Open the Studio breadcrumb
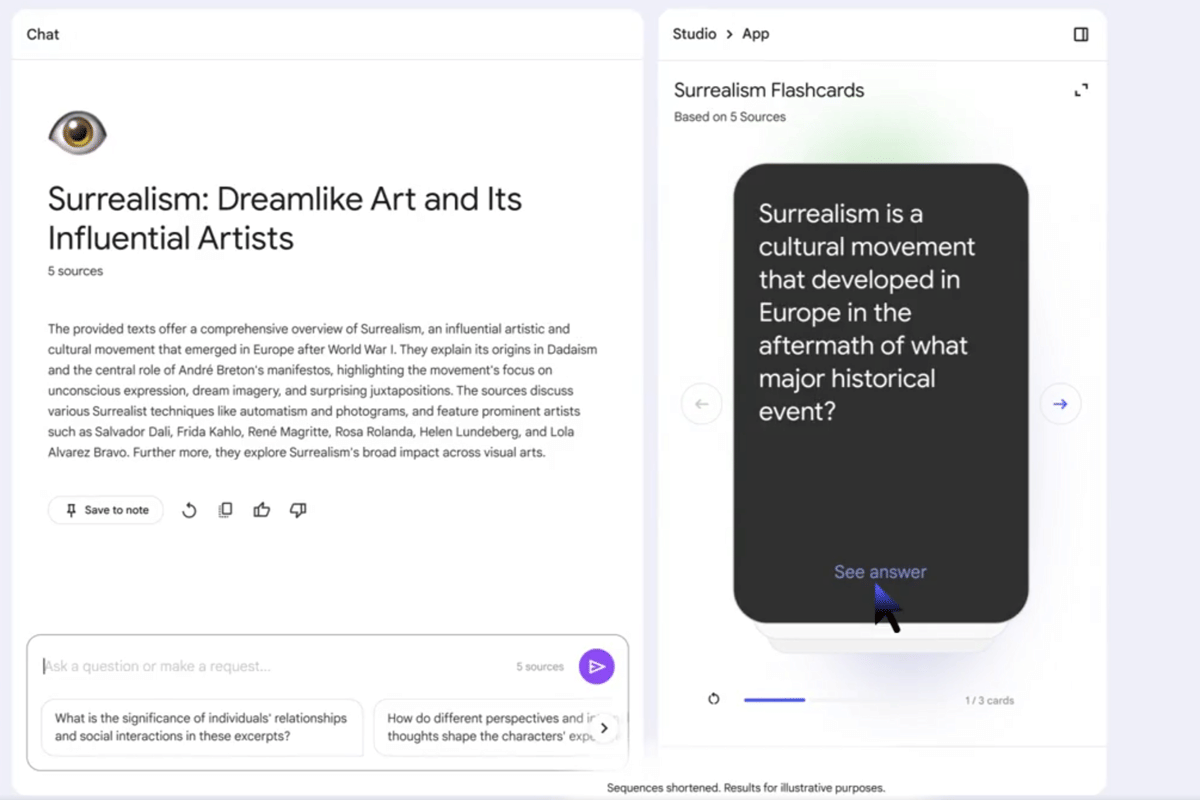 (x=694, y=34)
